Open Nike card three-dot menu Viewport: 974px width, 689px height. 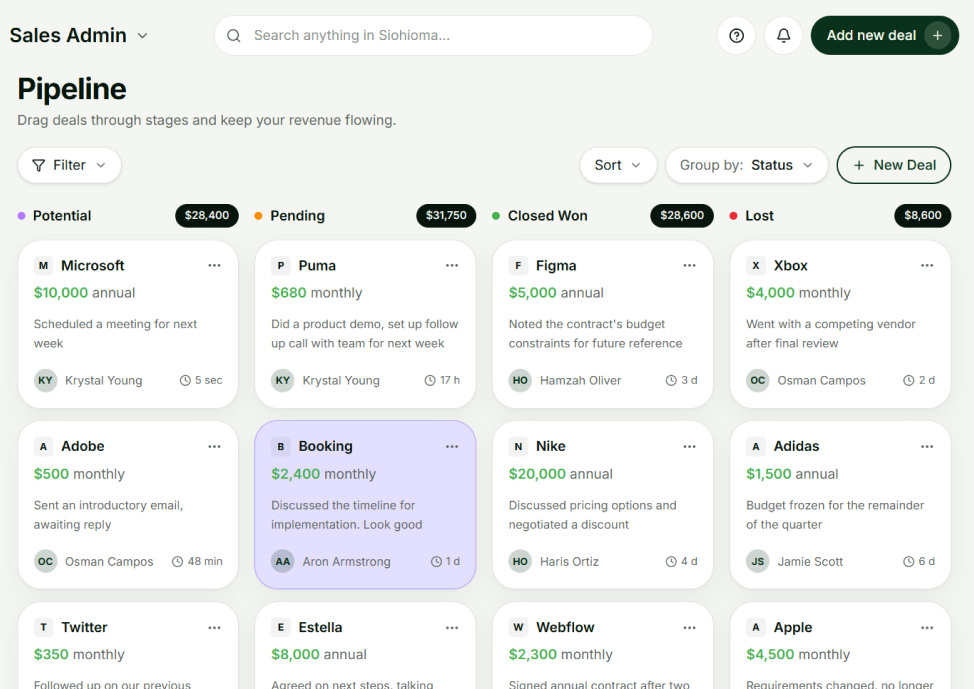coord(690,446)
